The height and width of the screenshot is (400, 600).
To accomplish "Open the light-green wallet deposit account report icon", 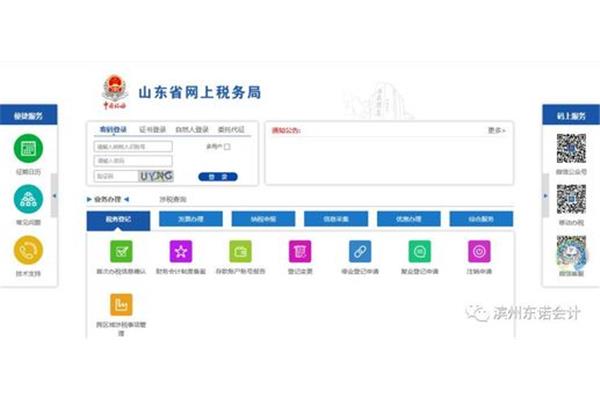I will (240, 251).
